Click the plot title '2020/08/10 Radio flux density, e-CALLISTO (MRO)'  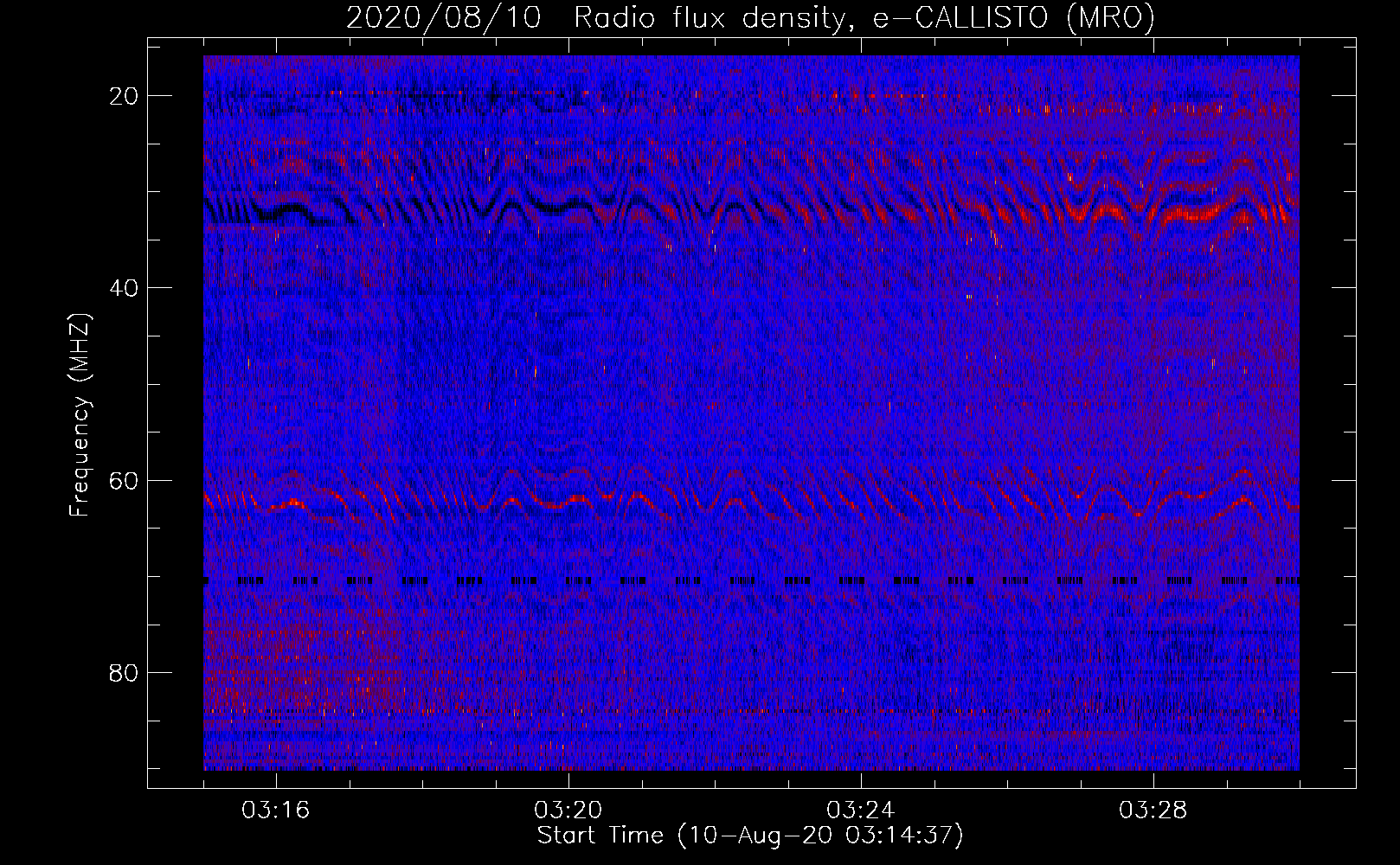(x=750, y=17)
